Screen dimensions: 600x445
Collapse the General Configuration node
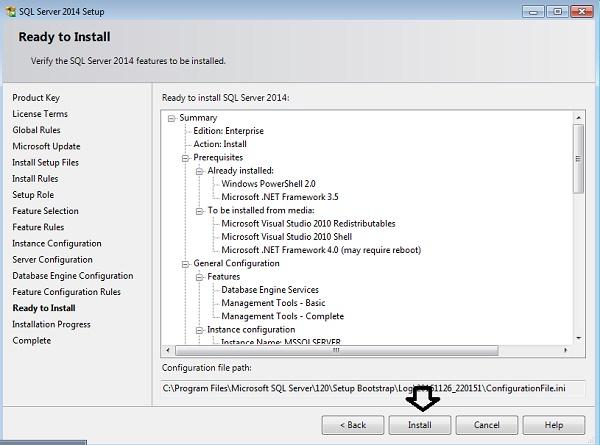185,264
